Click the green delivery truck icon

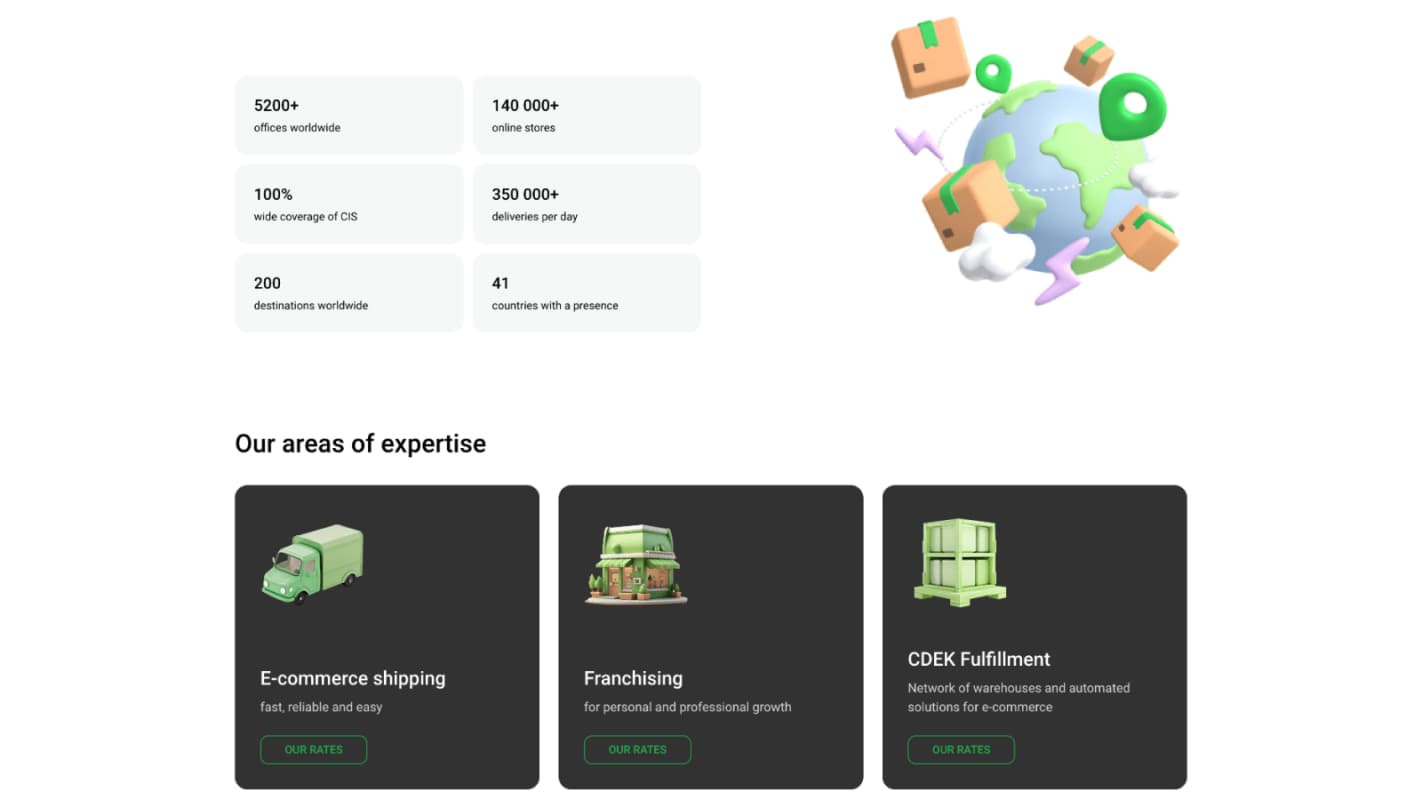pyautogui.click(x=312, y=564)
